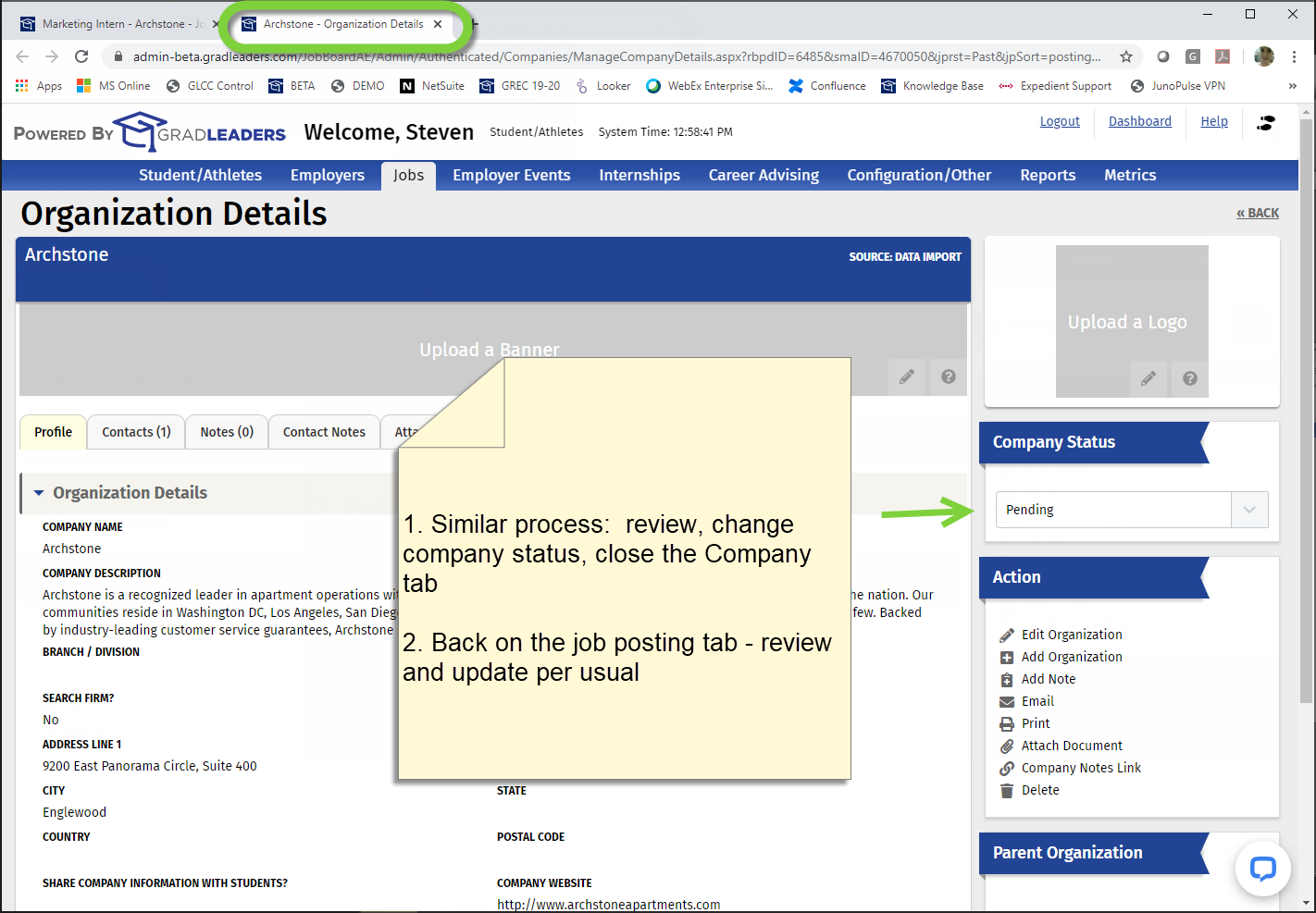Image resolution: width=1316 pixels, height=913 pixels.
Task: Click Add Note action
Action: tap(1038, 679)
